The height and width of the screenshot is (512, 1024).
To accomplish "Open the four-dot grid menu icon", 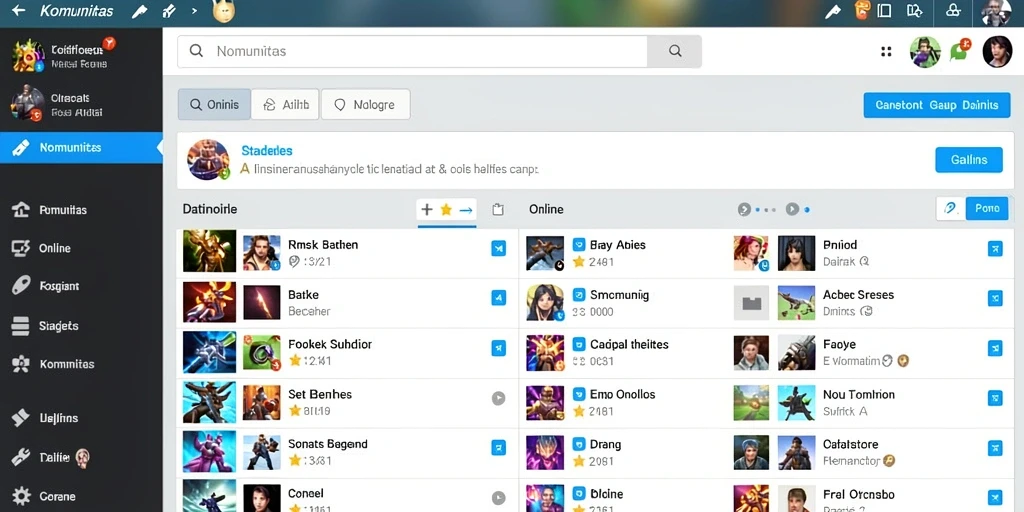I will (886, 52).
